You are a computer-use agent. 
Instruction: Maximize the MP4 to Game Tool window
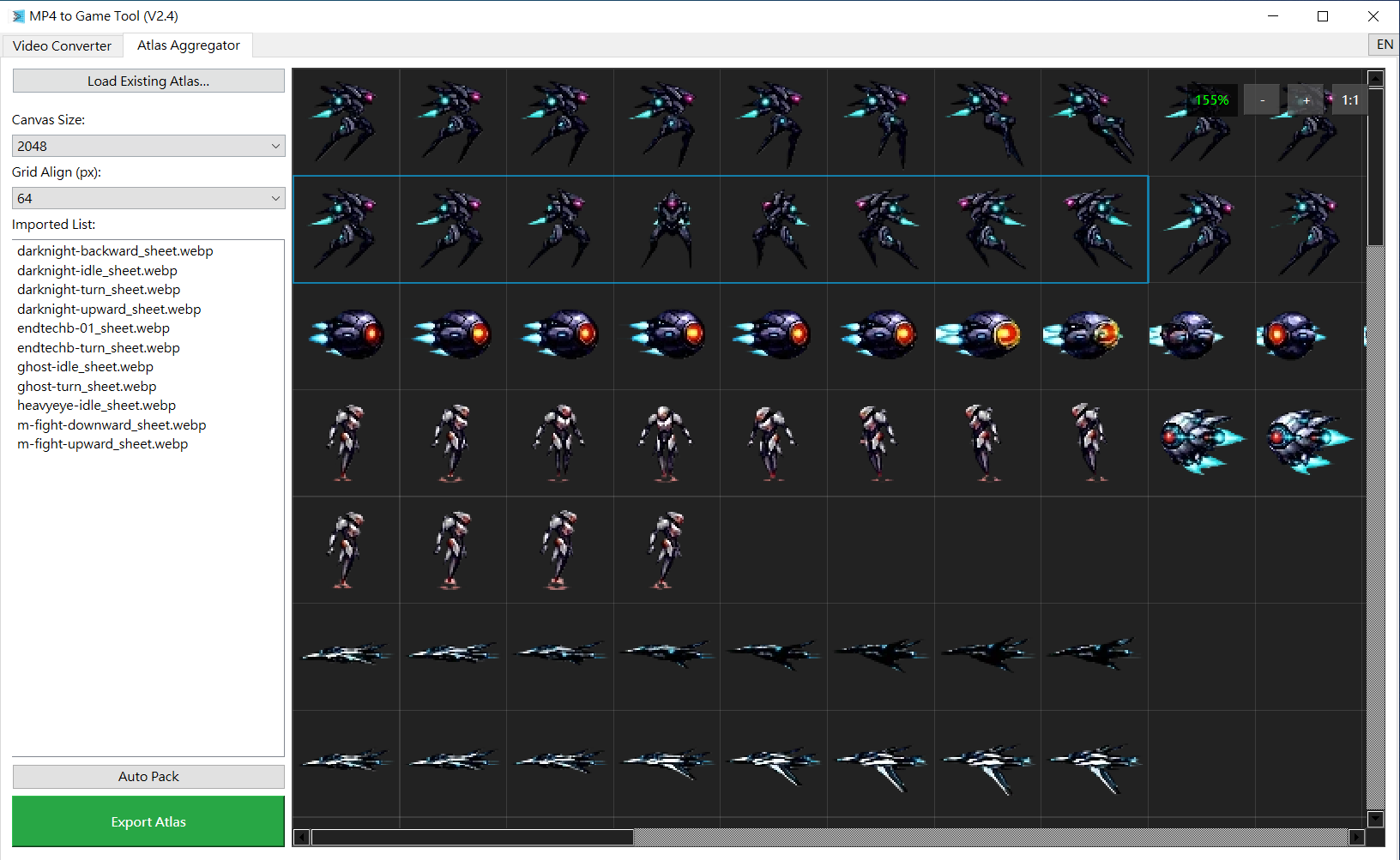(1323, 16)
